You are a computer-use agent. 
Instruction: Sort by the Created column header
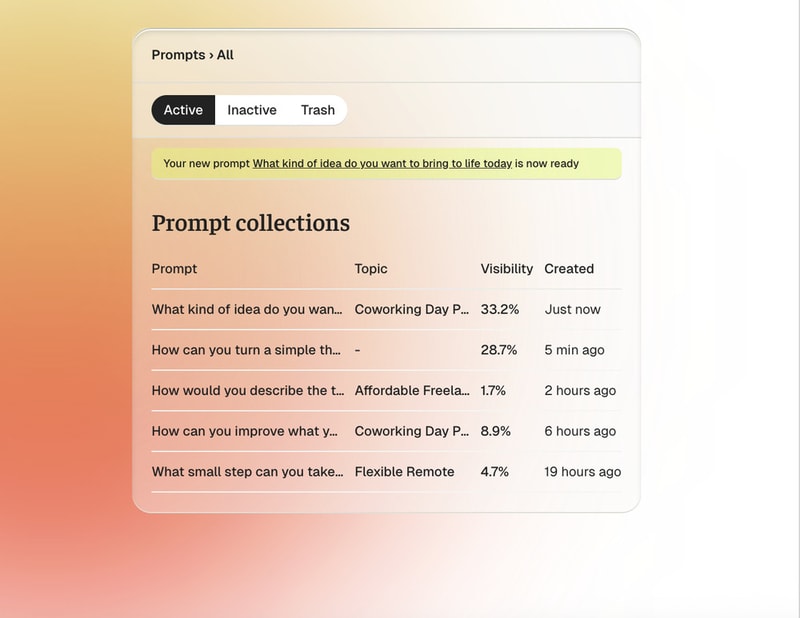(x=569, y=269)
